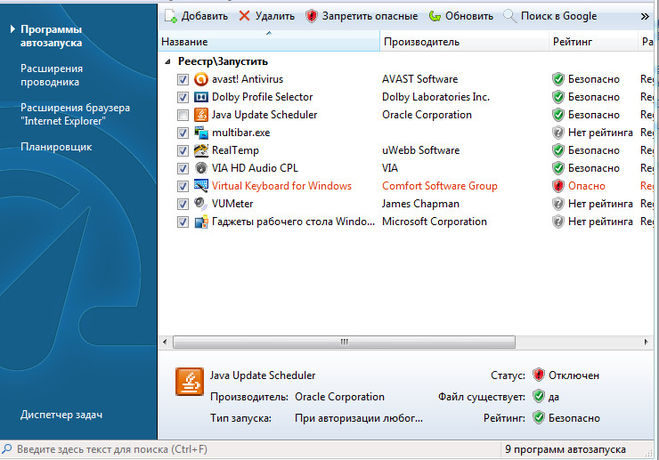Click the scrollbar right arrow

(x=646, y=342)
